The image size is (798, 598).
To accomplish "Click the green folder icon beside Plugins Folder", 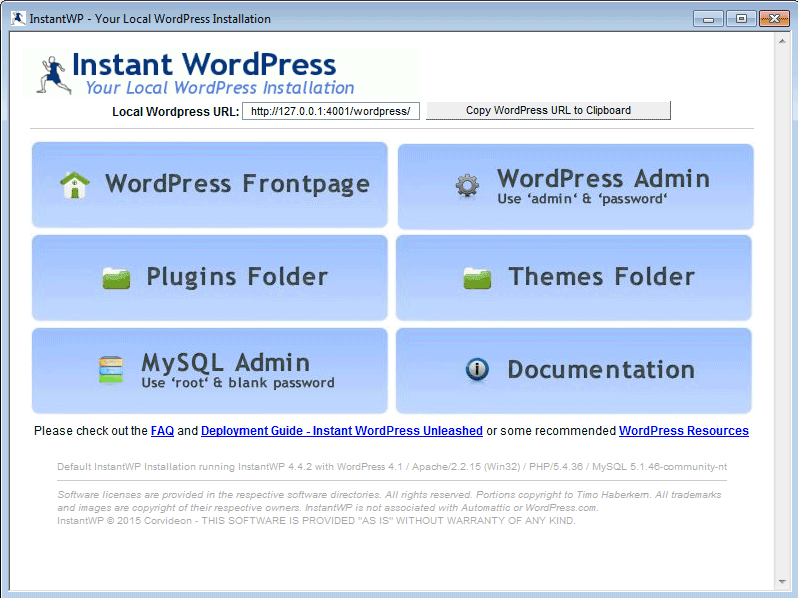I will [117, 278].
